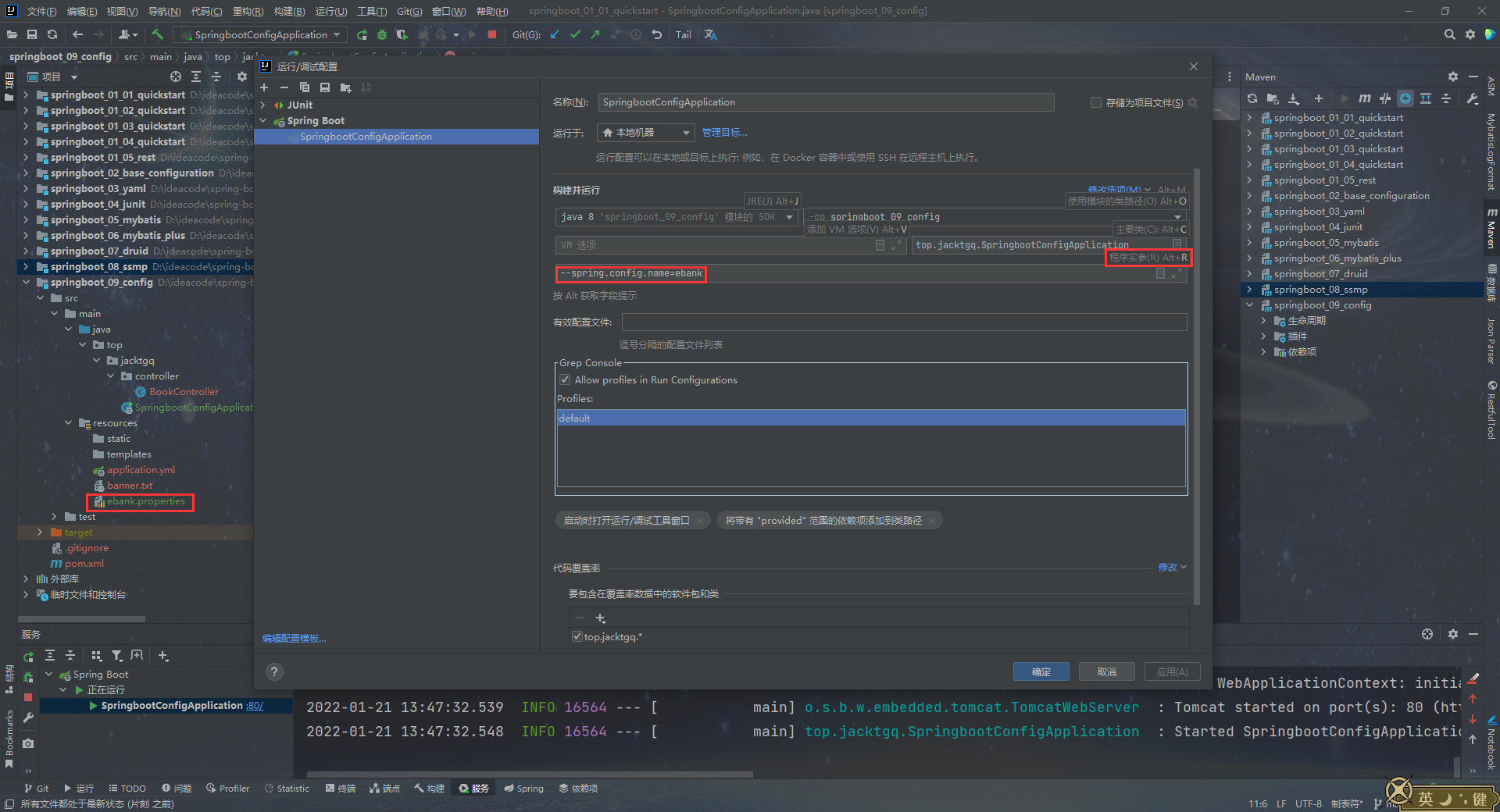Click the 管理目标 (manage targets) link
Image resolution: width=1500 pixels, height=812 pixels.
724,133
